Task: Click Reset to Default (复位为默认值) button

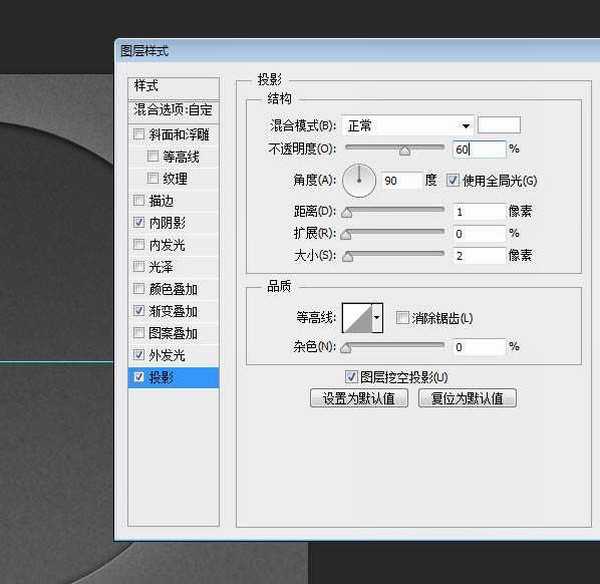Action: [467, 398]
